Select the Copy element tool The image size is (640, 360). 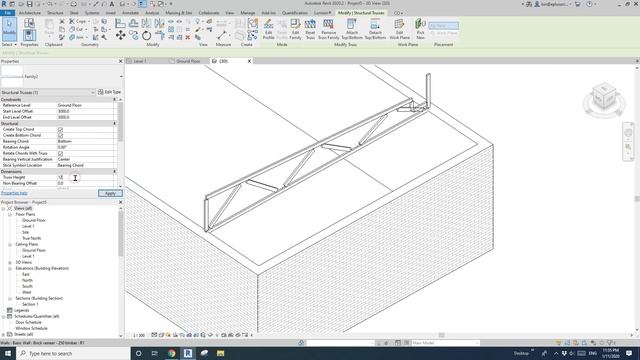(133, 36)
